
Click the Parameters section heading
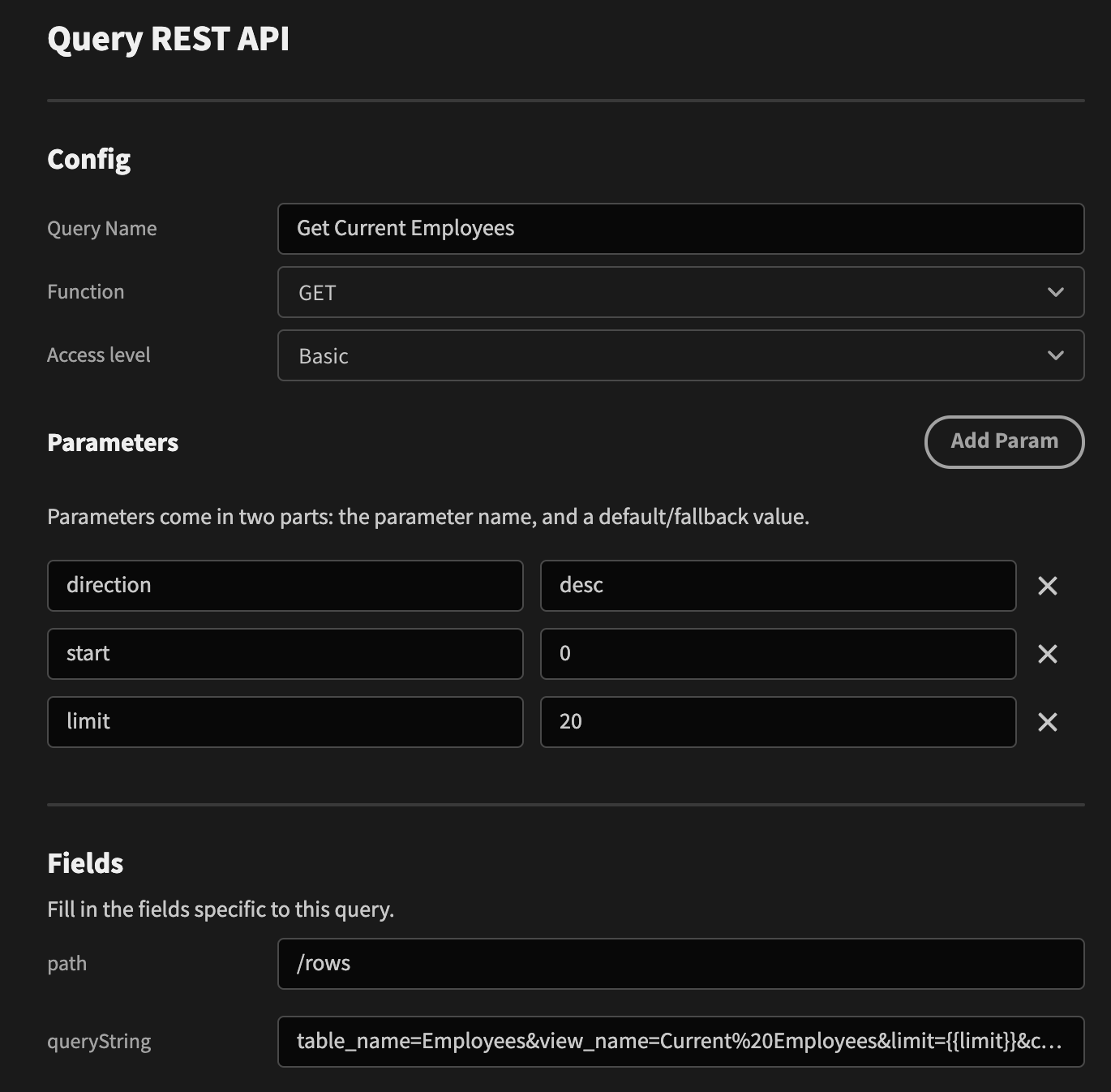coord(113,443)
